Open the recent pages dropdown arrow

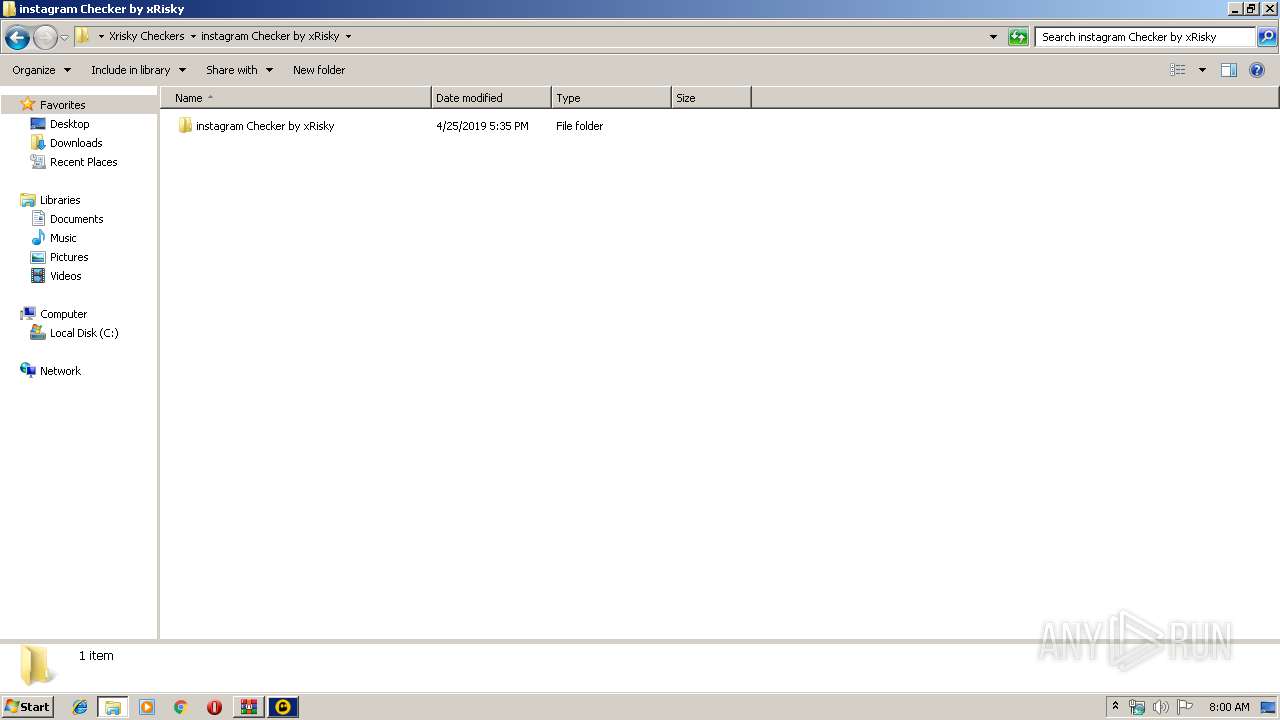click(64, 38)
